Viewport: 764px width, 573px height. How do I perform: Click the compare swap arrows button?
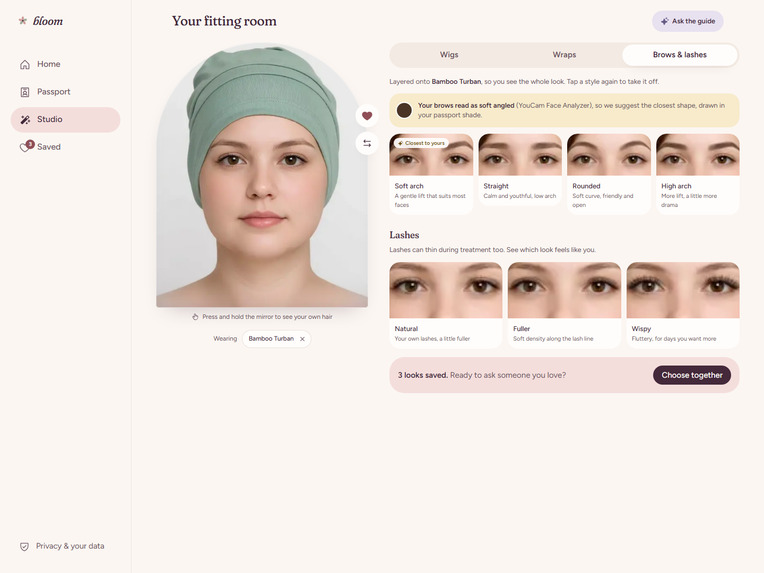click(367, 143)
